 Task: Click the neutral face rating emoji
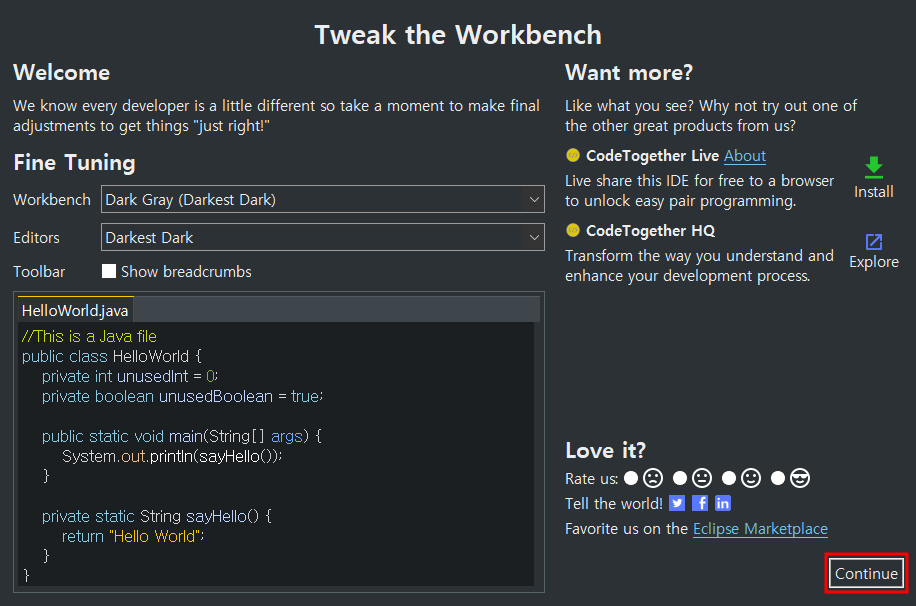pyautogui.click(x=702, y=478)
